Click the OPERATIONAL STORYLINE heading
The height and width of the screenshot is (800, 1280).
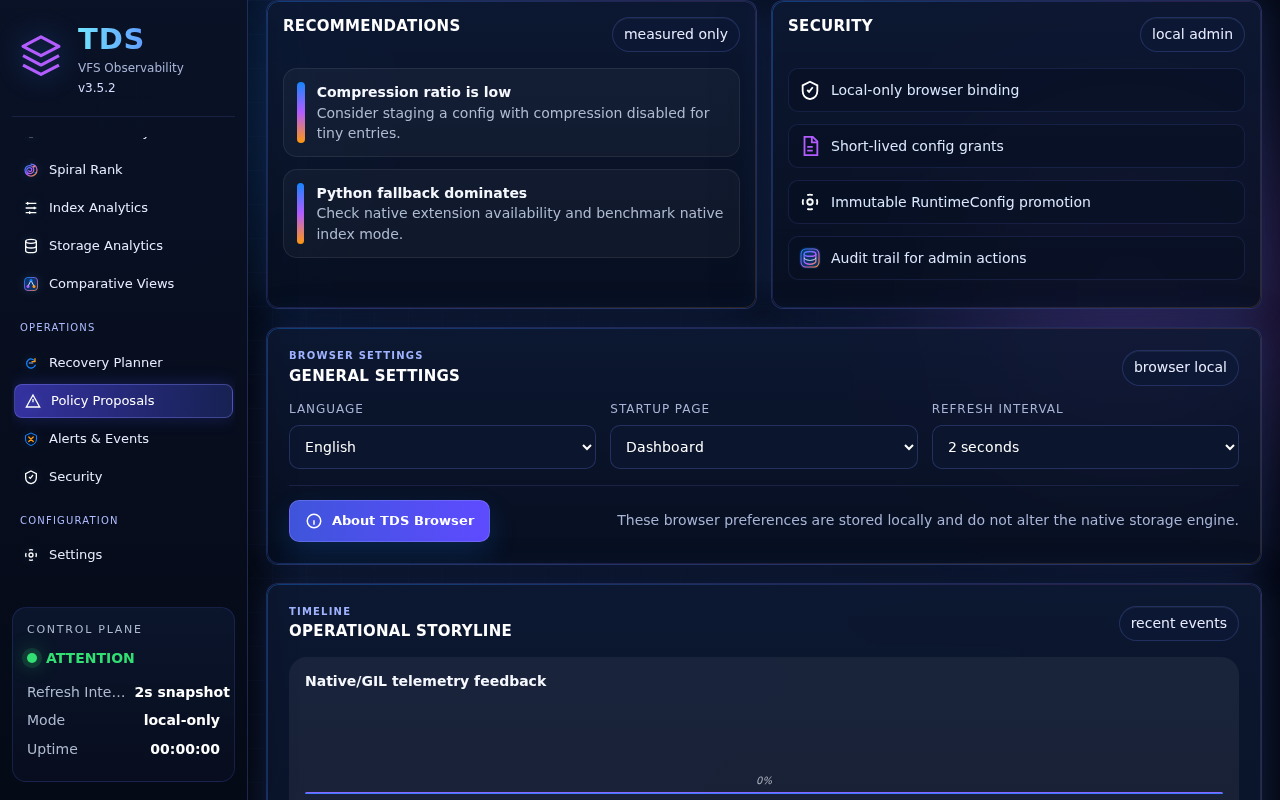pos(400,631)
